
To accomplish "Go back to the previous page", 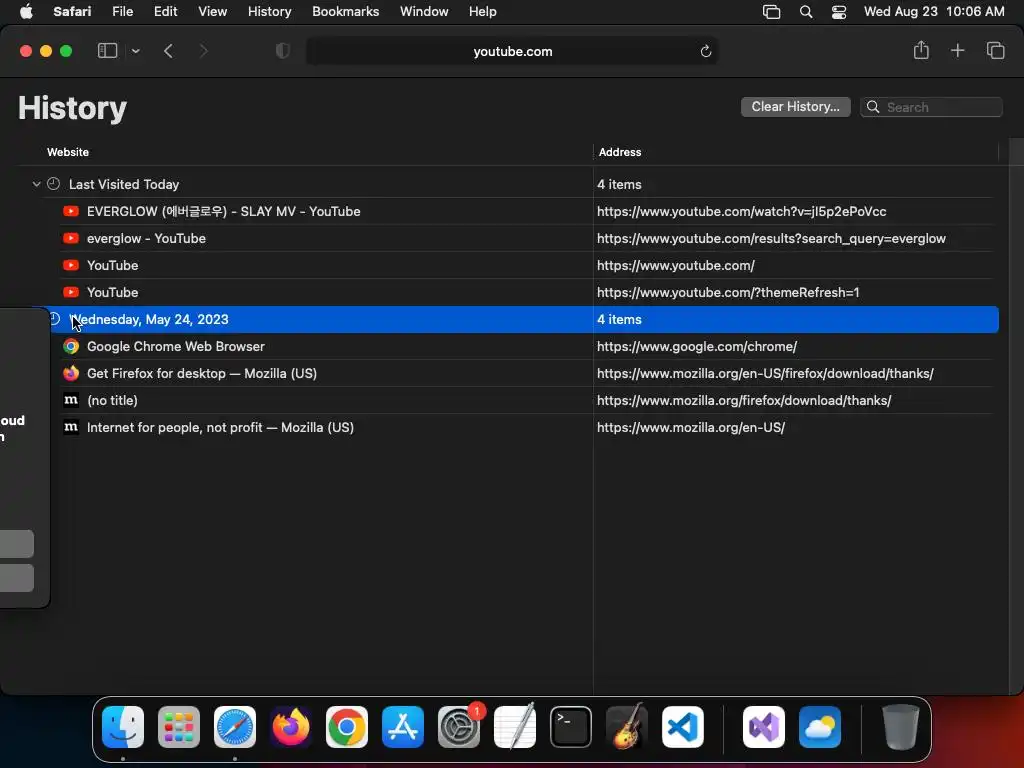I will [x=168, y=51].
